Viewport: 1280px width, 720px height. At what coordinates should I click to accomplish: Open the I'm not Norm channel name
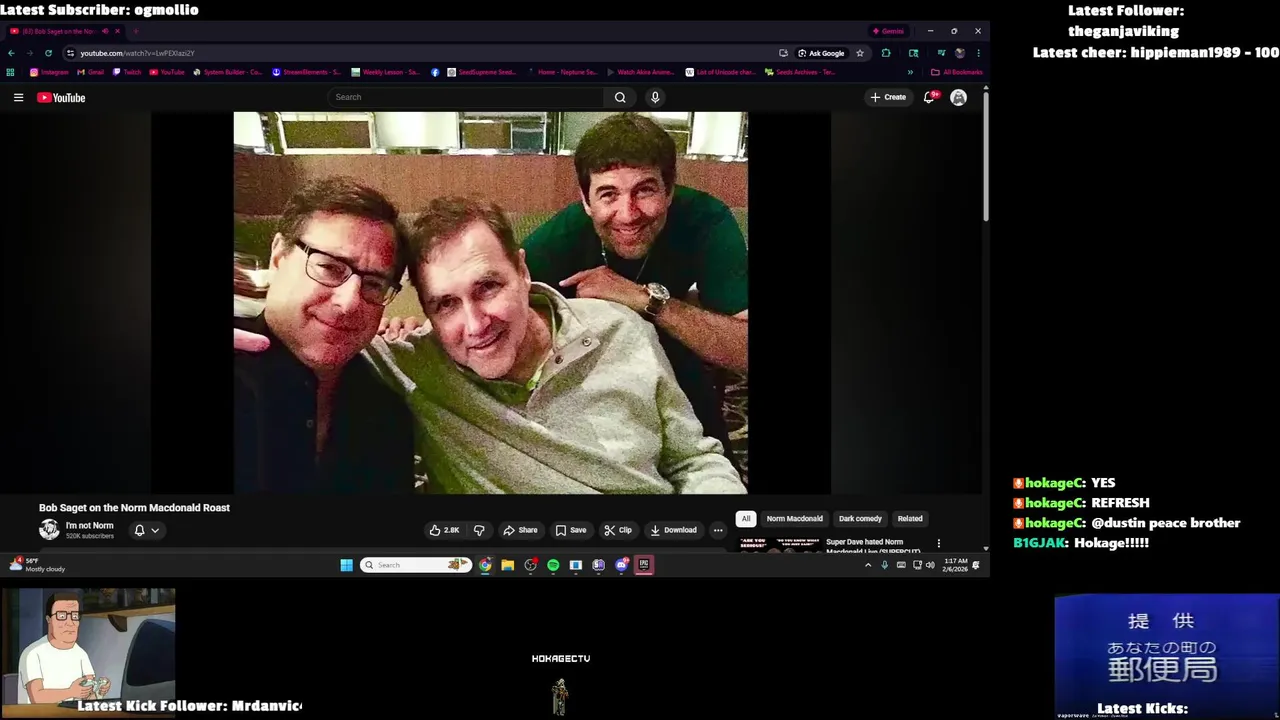pos(89,525)
